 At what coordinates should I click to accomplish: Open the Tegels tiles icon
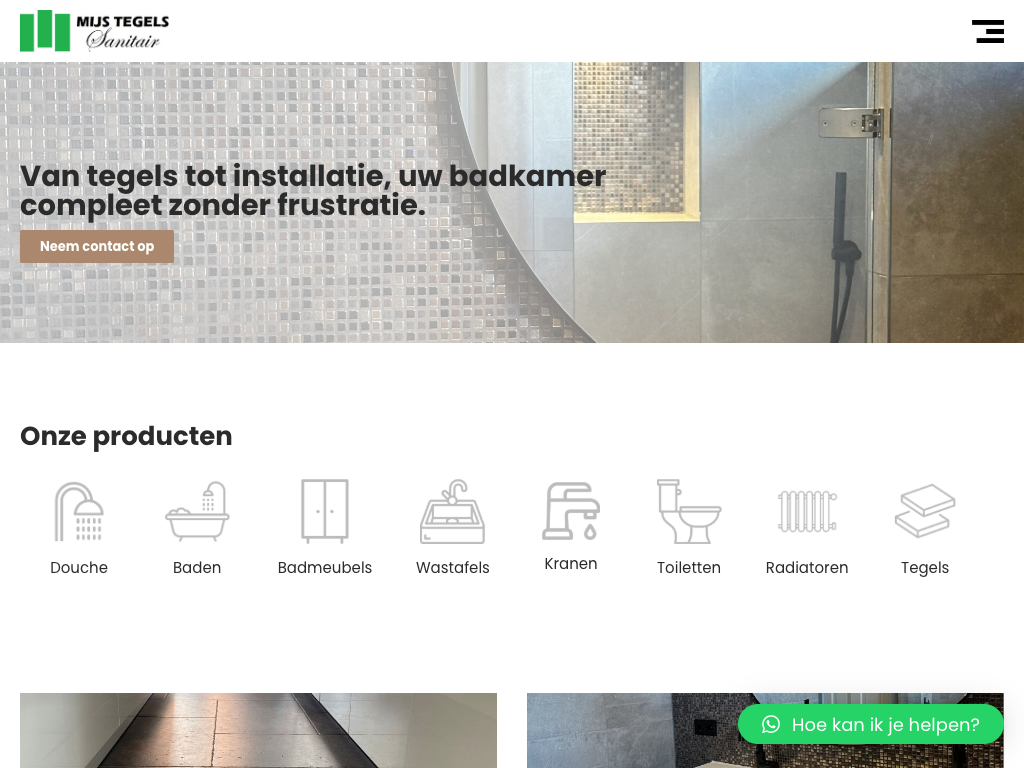point(925,511)
